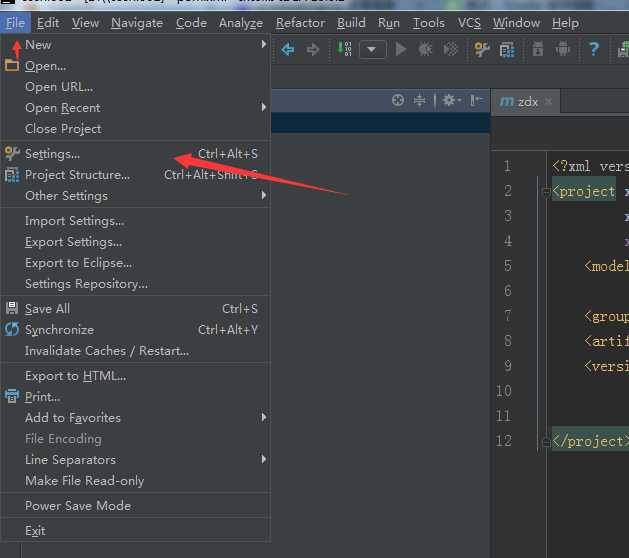Expand the Add to Favorites submenu
629x558 pixels.
tap(135, 418)
